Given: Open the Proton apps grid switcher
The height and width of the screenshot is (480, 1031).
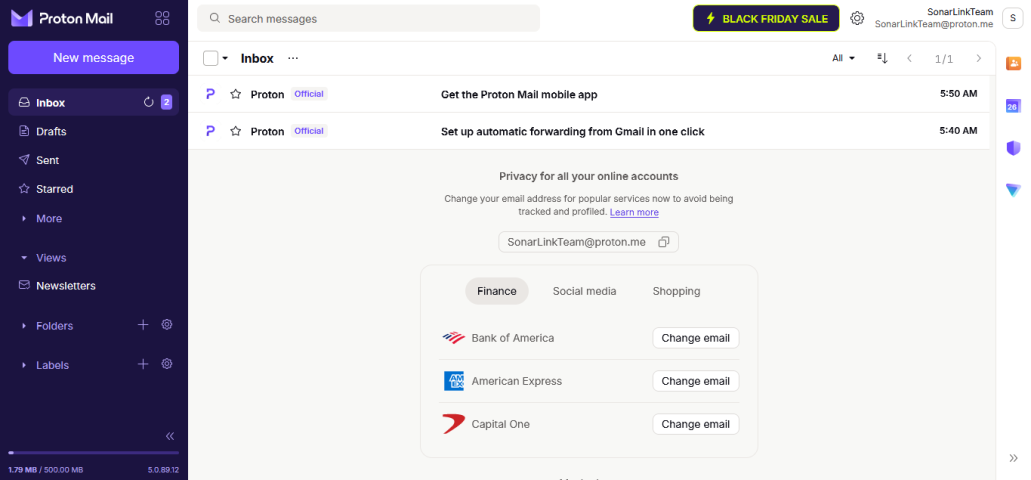Looking at the screenshot, I should [x=162, y=18].
